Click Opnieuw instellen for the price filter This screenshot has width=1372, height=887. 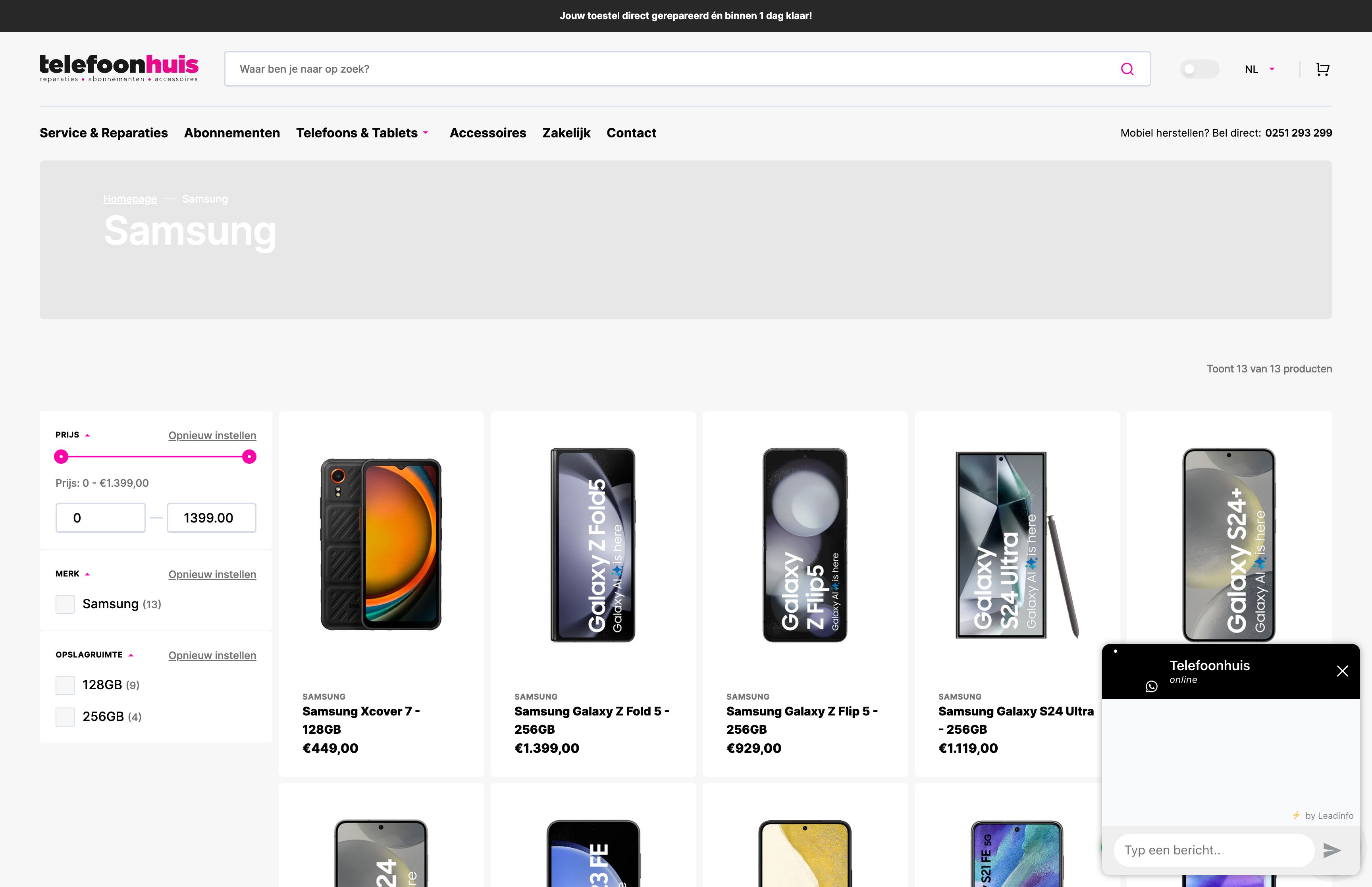coord(211,436)
